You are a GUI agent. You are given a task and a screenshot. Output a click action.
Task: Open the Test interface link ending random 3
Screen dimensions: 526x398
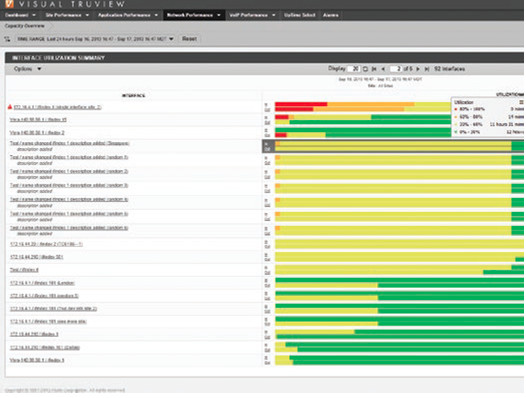pyautogui.click(x=69, y=185)
